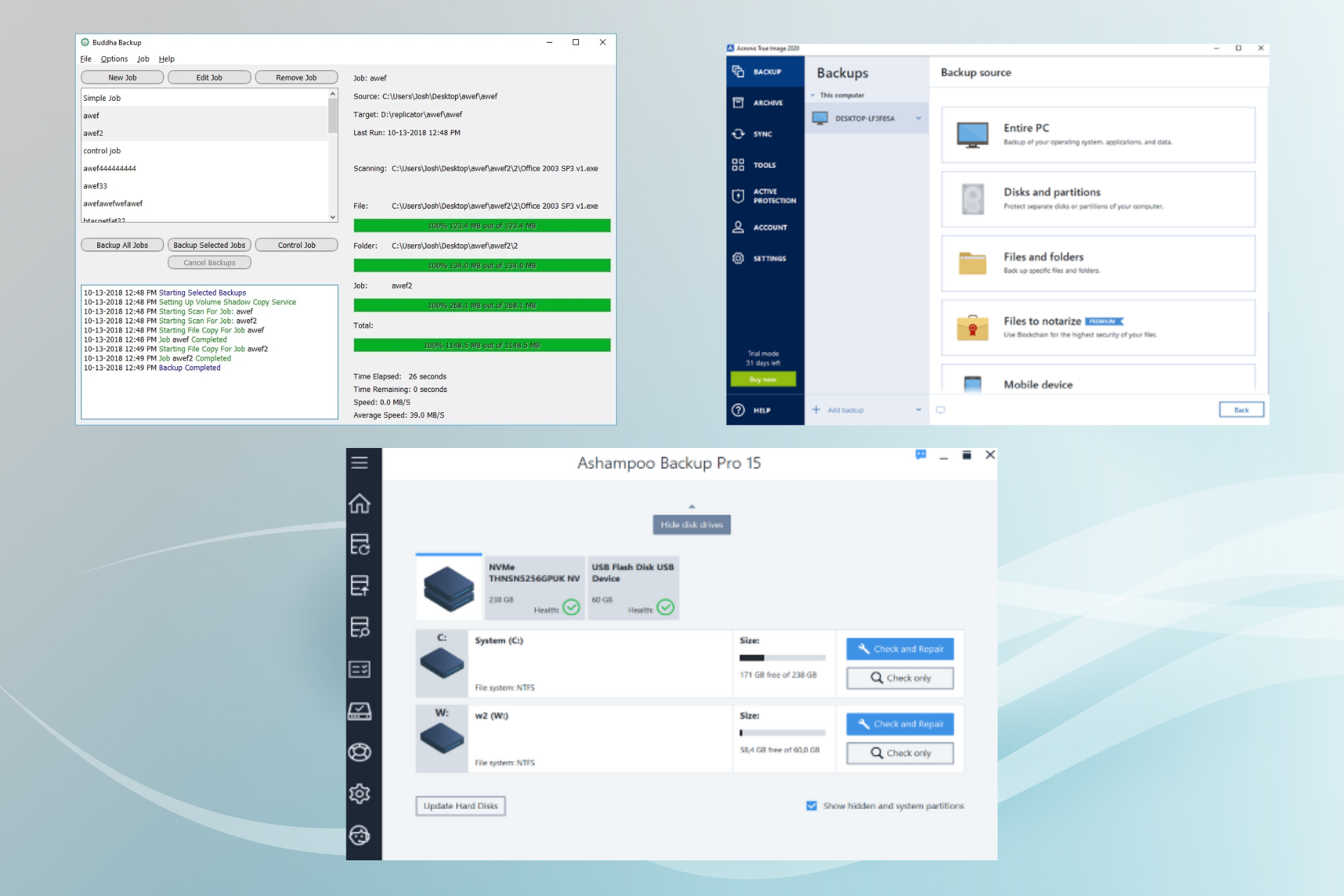
Task: Open Ashampoo hamburger menu icon
Action: tap(360, 463)
